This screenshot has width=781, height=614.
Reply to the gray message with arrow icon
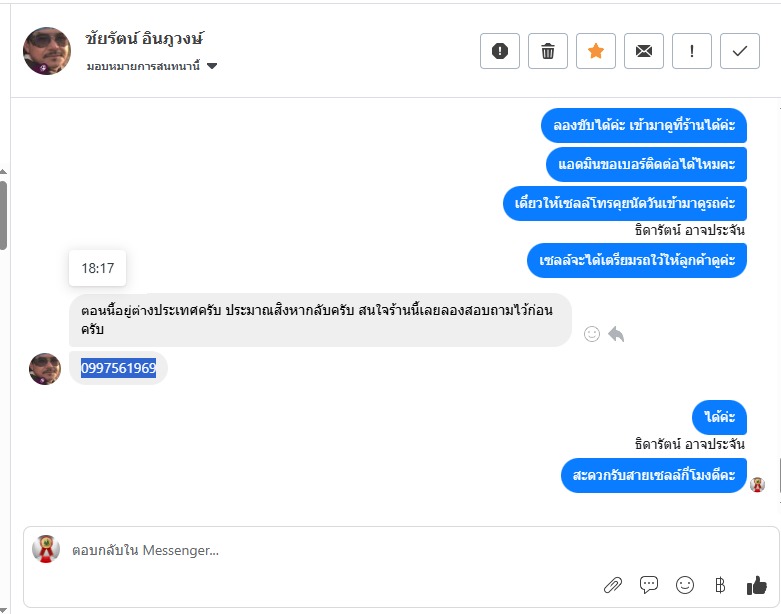(x=616, y=334)
